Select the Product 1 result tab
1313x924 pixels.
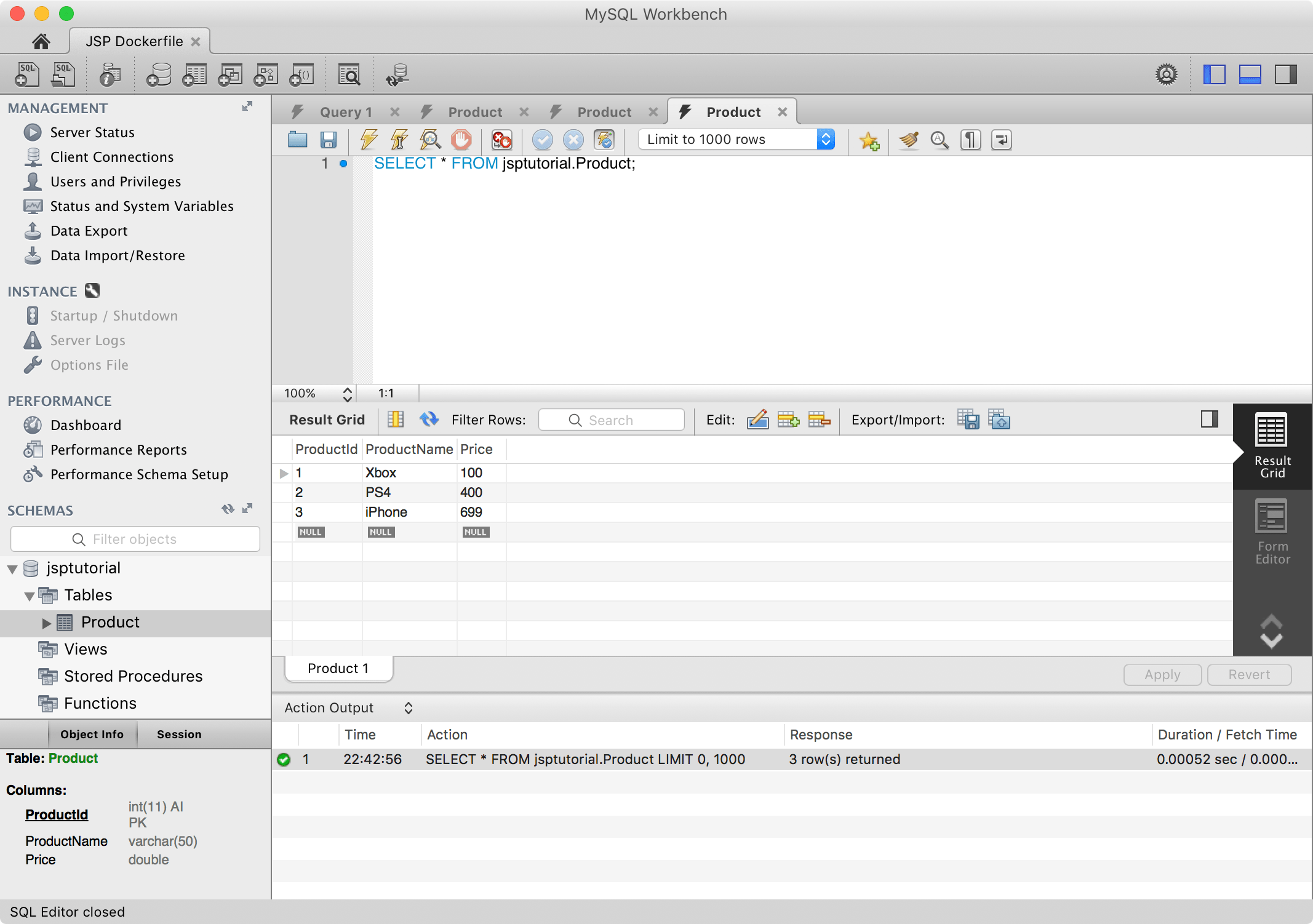pyautogui.click(x=338, y=669)
